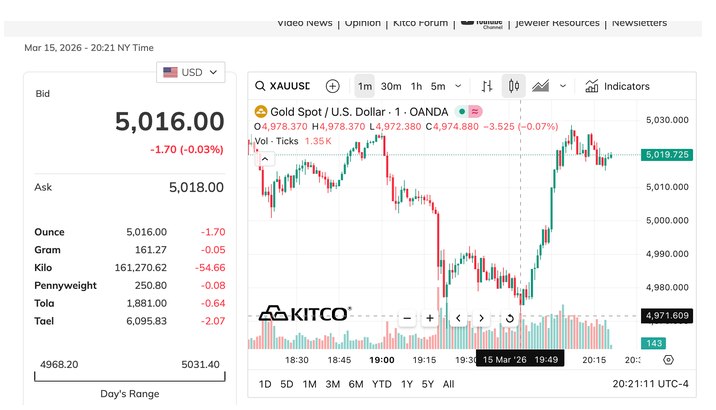Open the Indicators panel
Image resolution: width=716 pixels, height=410 pixels.
click(x=617, y=87)
